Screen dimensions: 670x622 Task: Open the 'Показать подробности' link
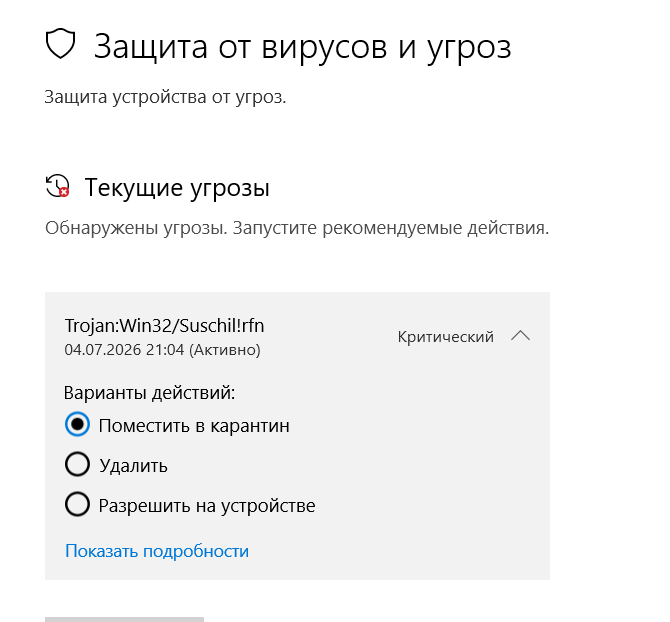tap(157, 551)
